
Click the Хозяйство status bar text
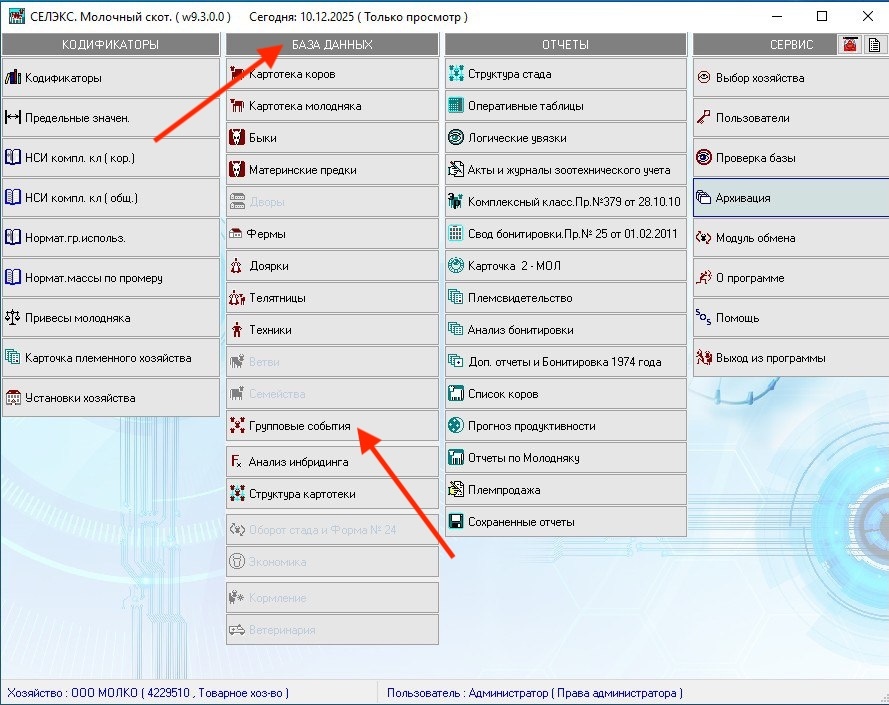[x=148, y=693]
